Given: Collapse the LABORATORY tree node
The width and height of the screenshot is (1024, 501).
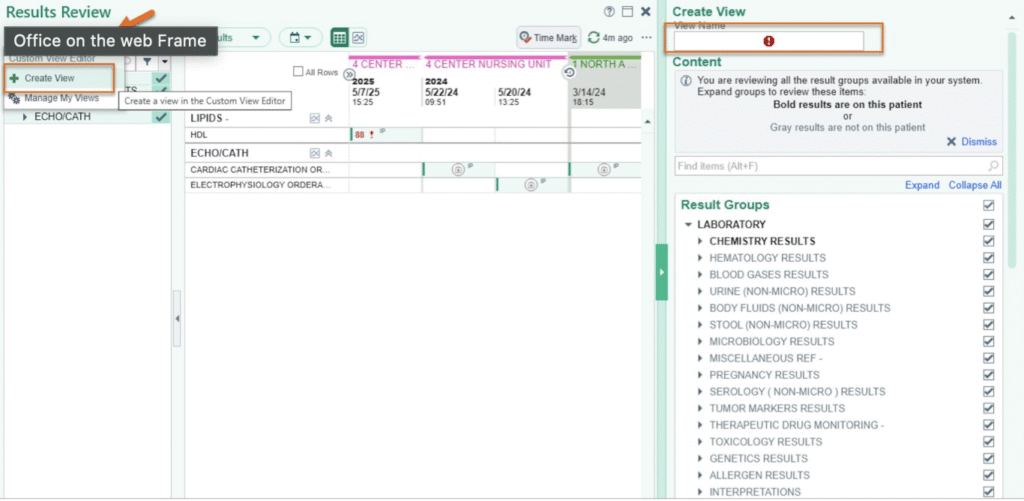Looking at the screenshot, I should [688, 225].
